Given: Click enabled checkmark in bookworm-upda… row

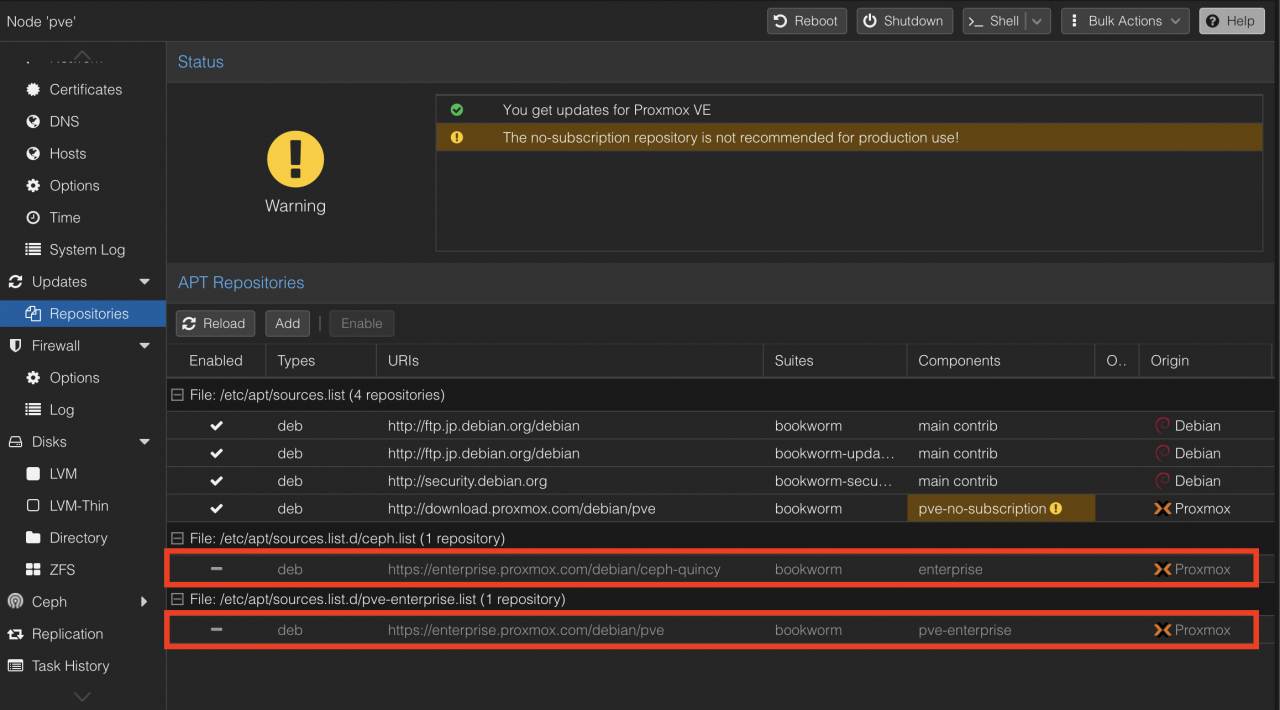Looking at the screenshot, I should (x=216, y=453).
